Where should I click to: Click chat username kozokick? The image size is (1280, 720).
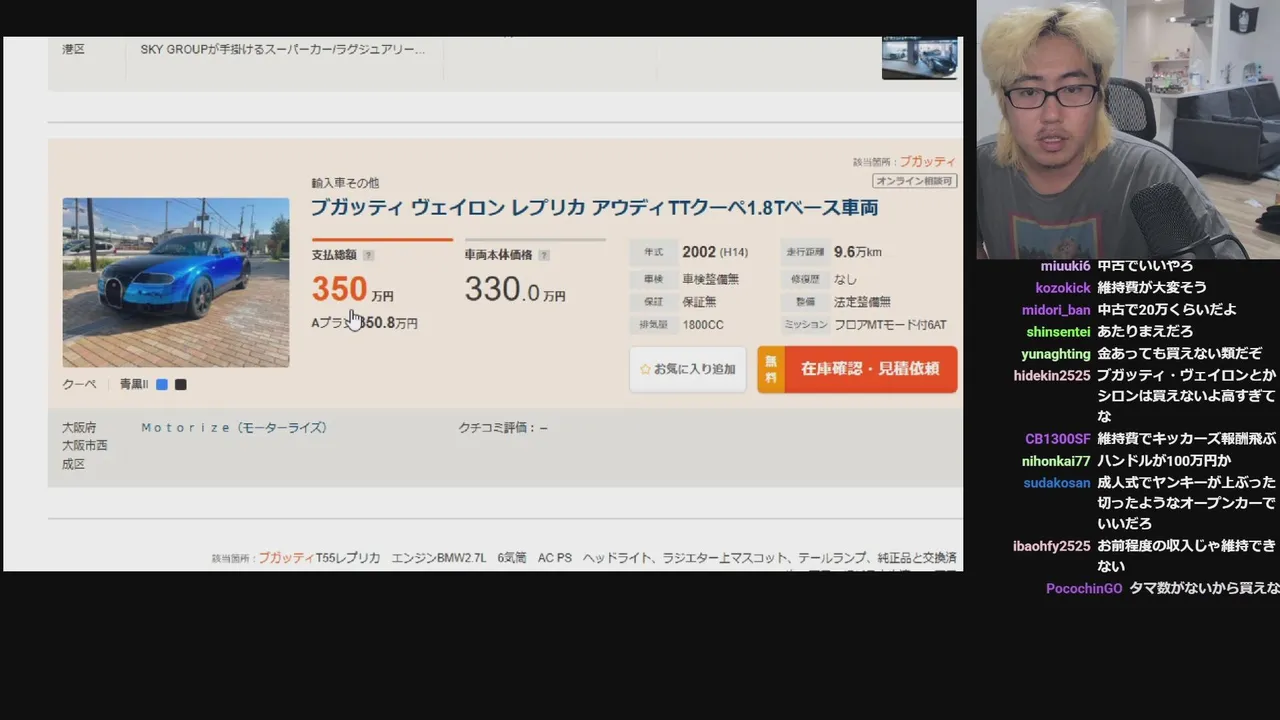1063,288
